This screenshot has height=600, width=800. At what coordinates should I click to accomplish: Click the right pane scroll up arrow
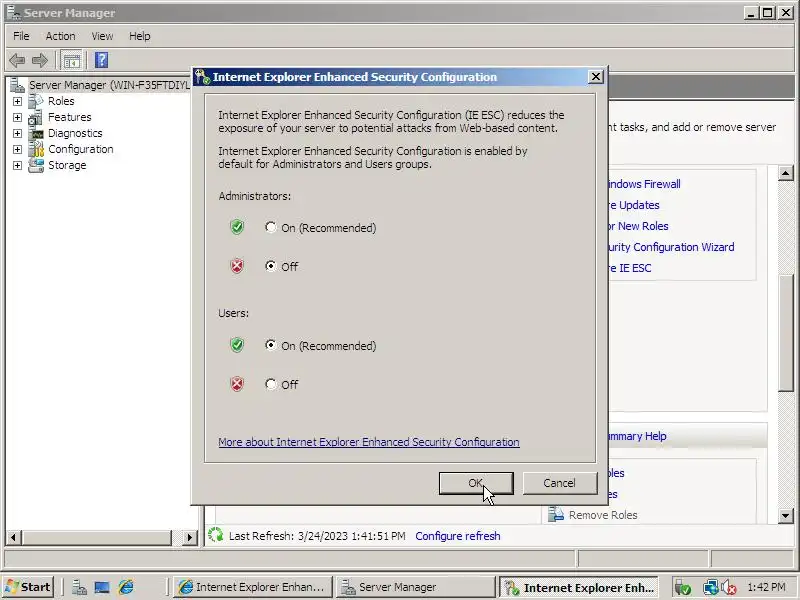786,173
